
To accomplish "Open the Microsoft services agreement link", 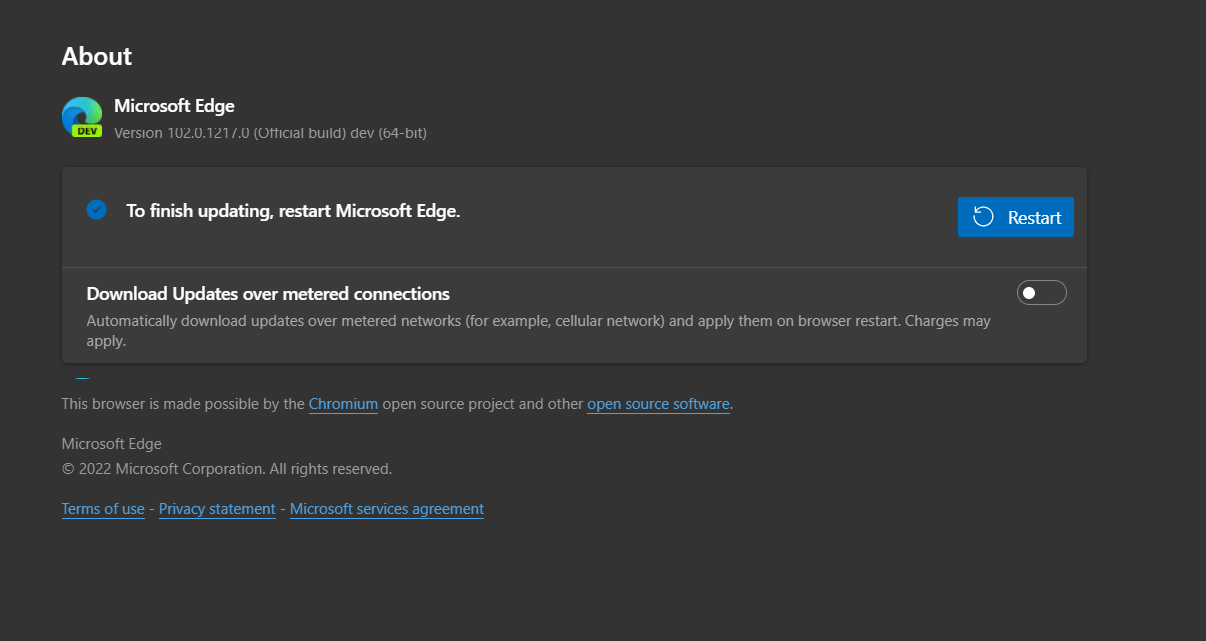I will click(x=387, y=509).
